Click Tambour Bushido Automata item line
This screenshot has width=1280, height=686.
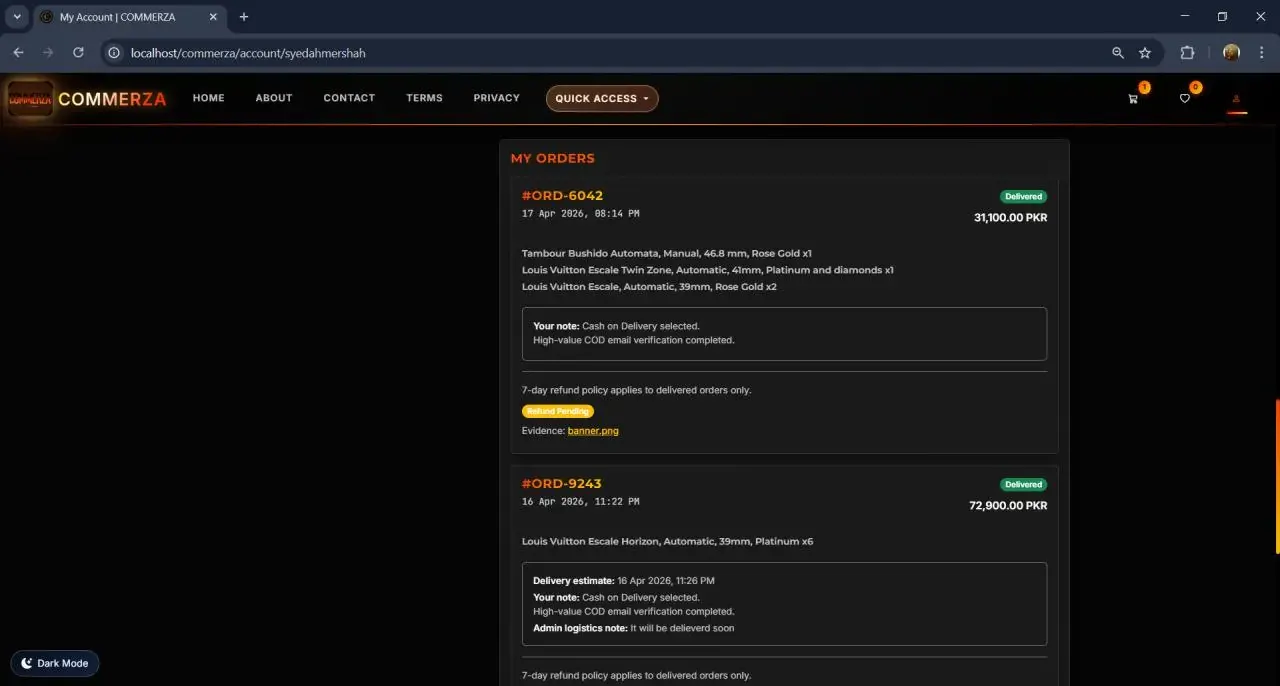point(667,254)
